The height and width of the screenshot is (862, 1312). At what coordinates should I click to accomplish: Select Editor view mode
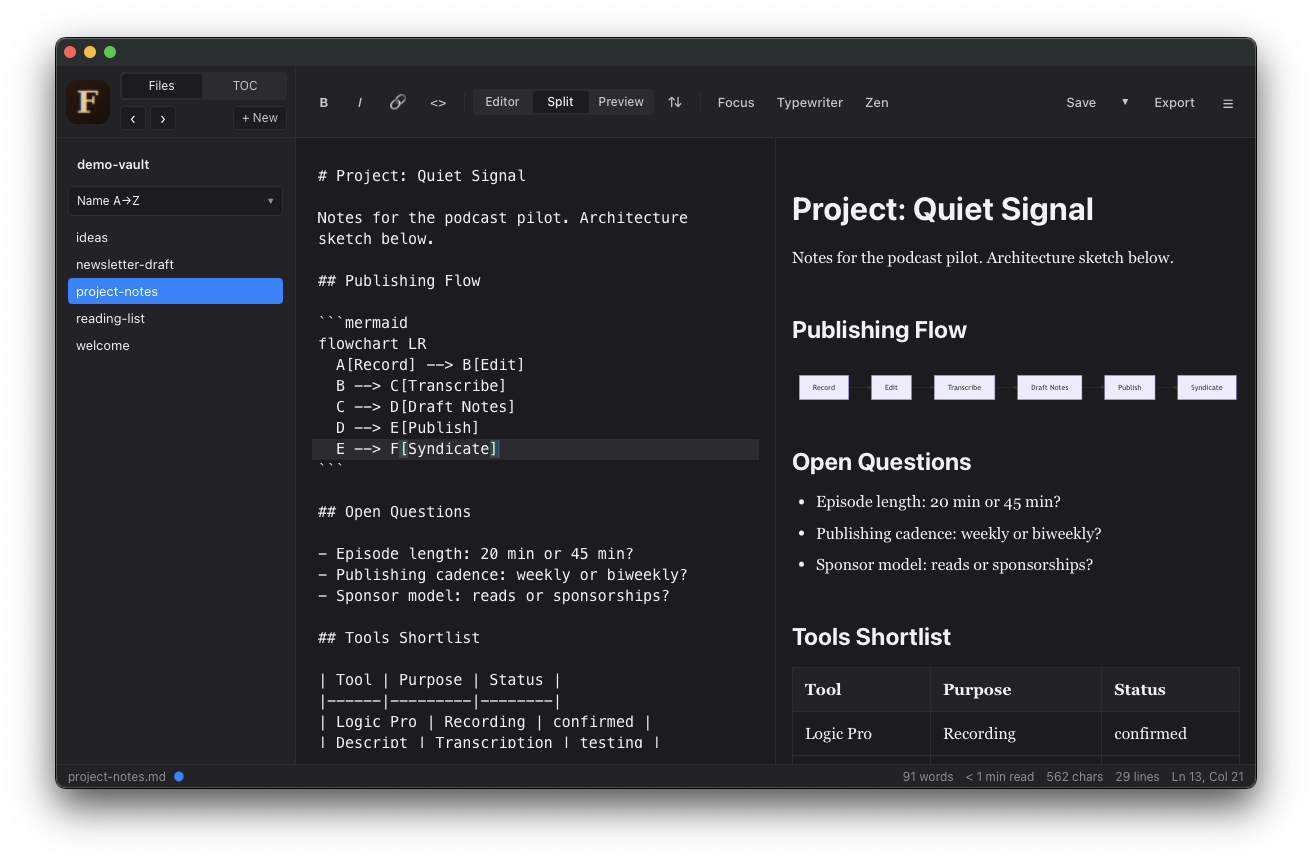(x=502, y=102)
